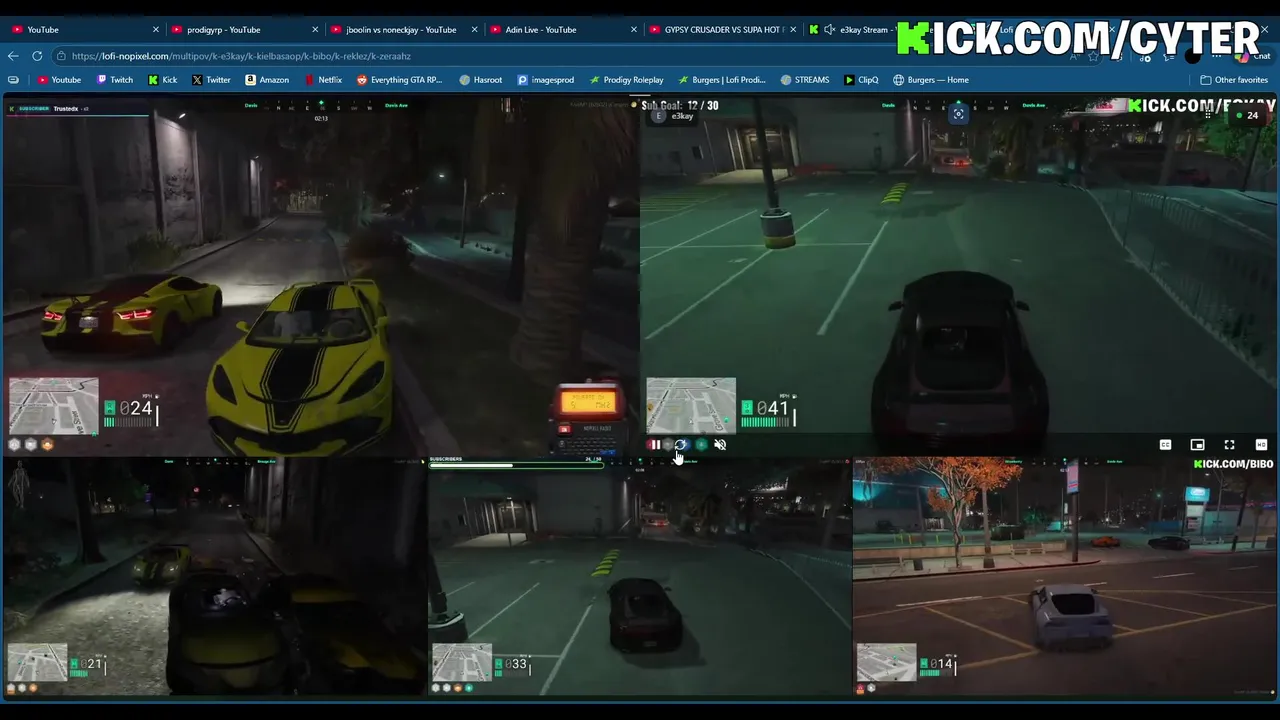Screen dimensions: 1280x720
Task: Close the Adin Live - YouTube tab
Action: point(633,30)
